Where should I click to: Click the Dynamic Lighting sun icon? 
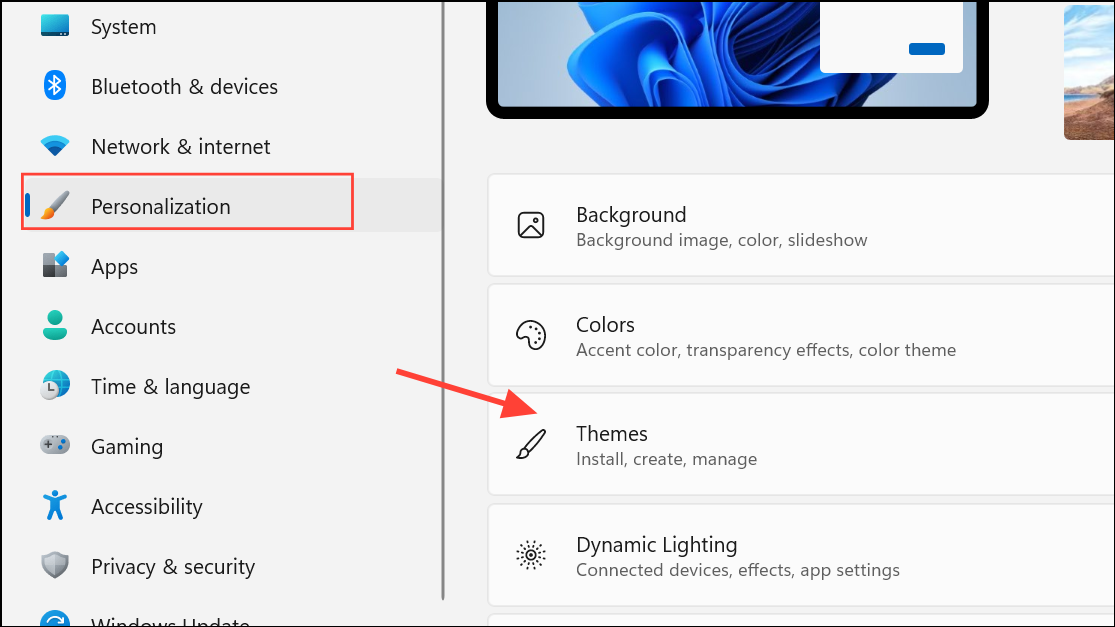530,554
